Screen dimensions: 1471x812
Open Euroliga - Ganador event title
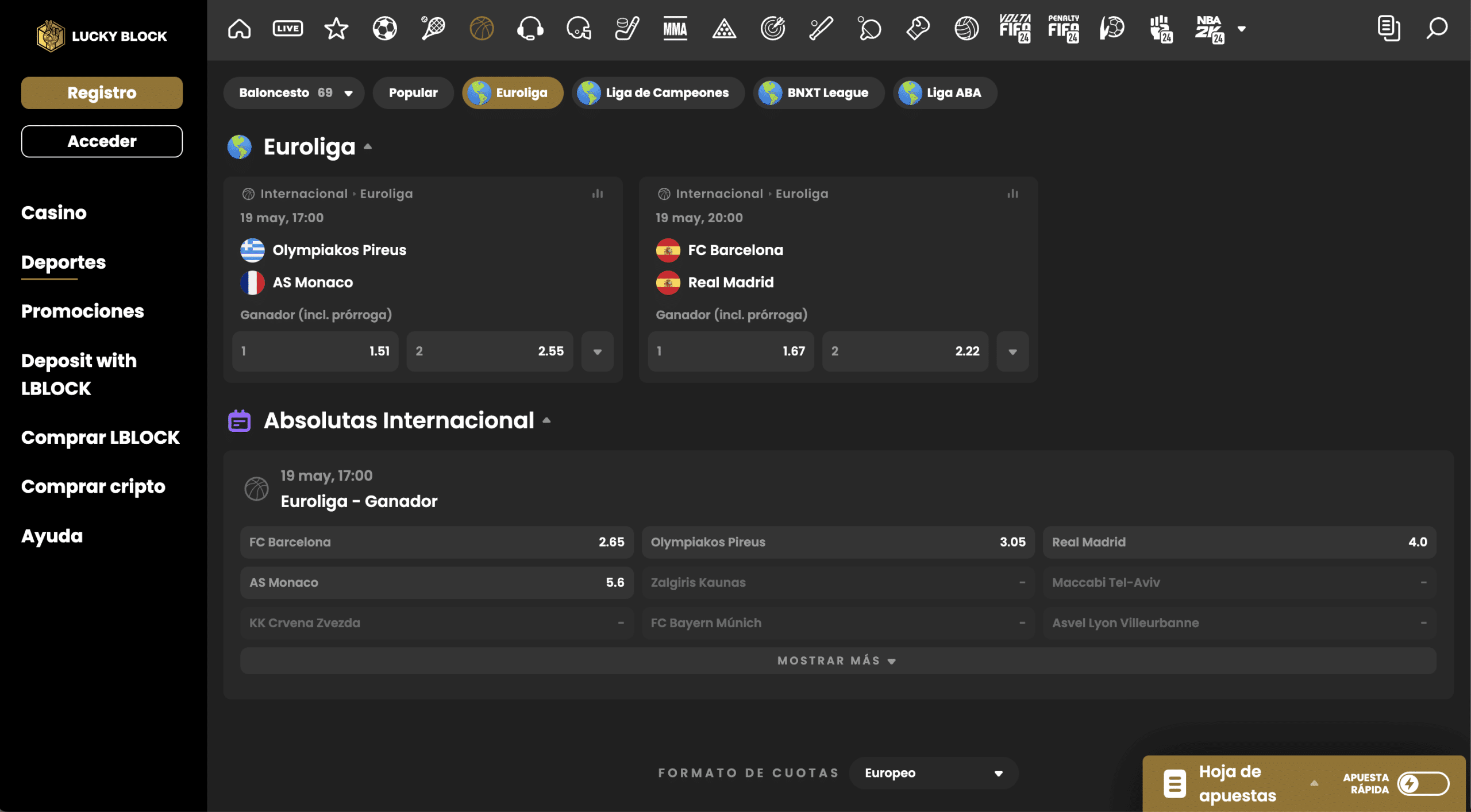click(359, 501)
